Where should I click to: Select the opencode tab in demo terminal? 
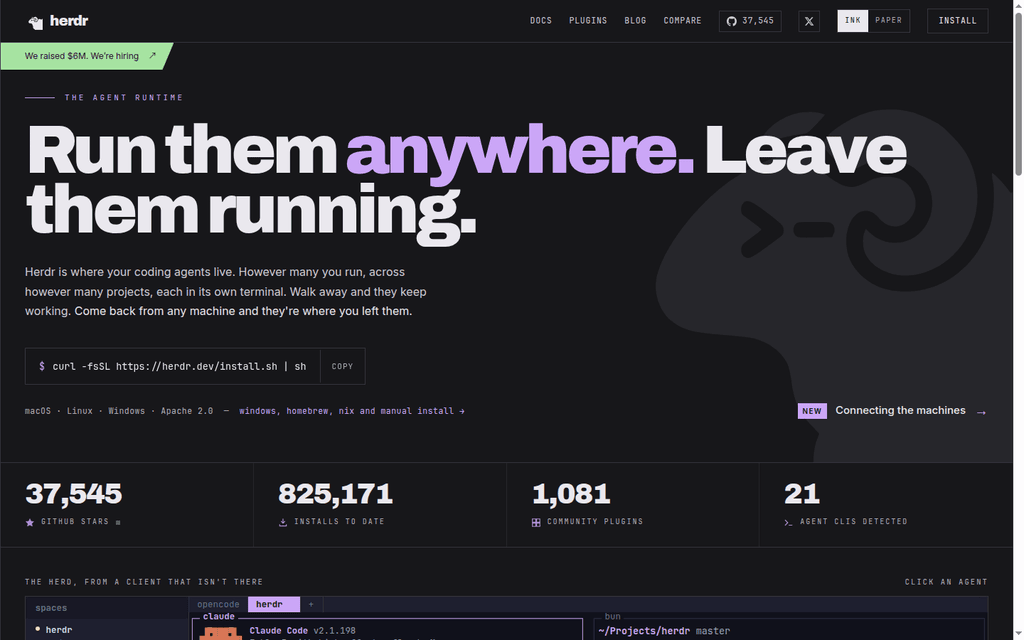click(x=218, y=605)
